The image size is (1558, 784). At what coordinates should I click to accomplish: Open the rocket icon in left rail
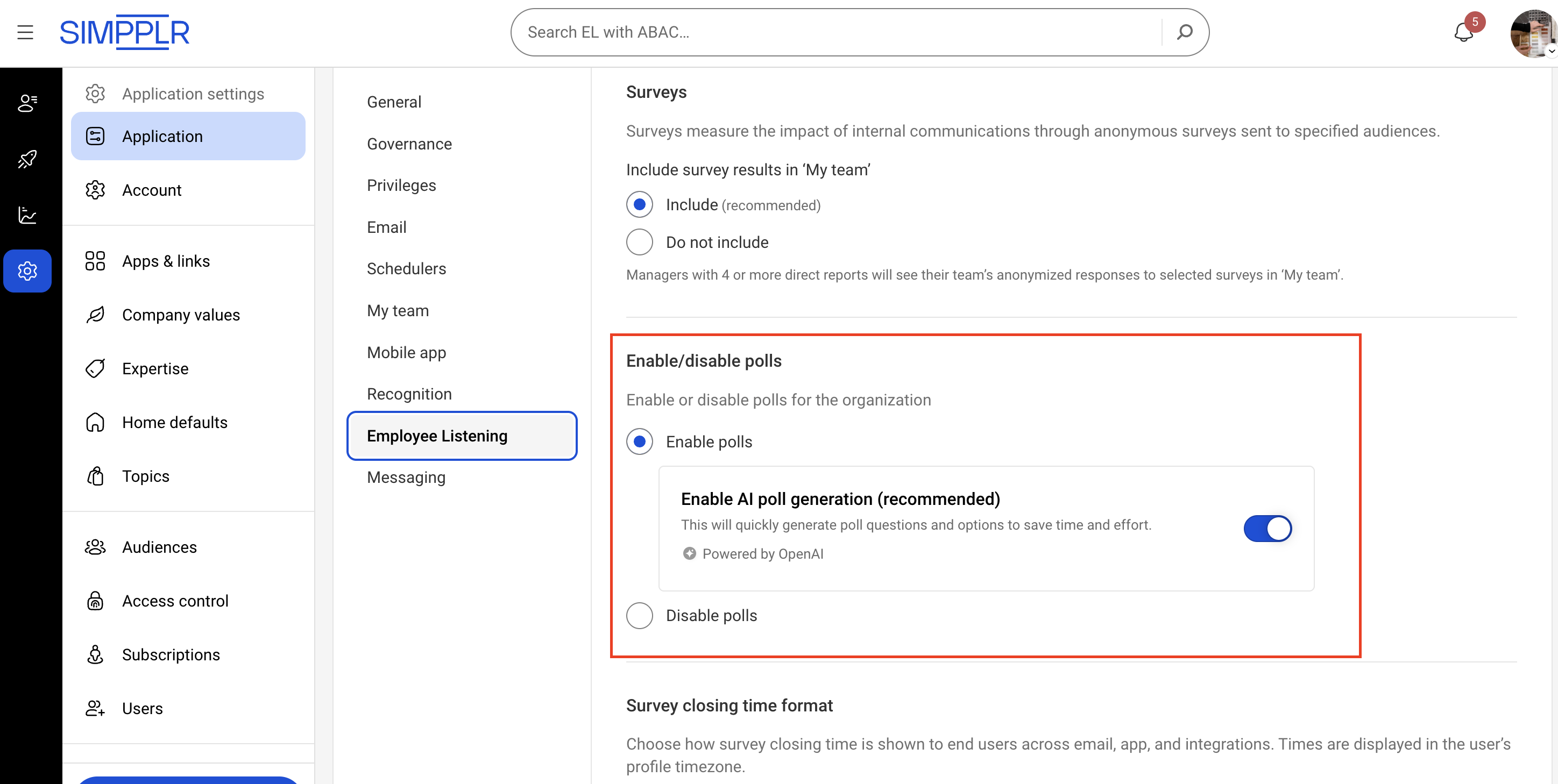coord(27,160)
